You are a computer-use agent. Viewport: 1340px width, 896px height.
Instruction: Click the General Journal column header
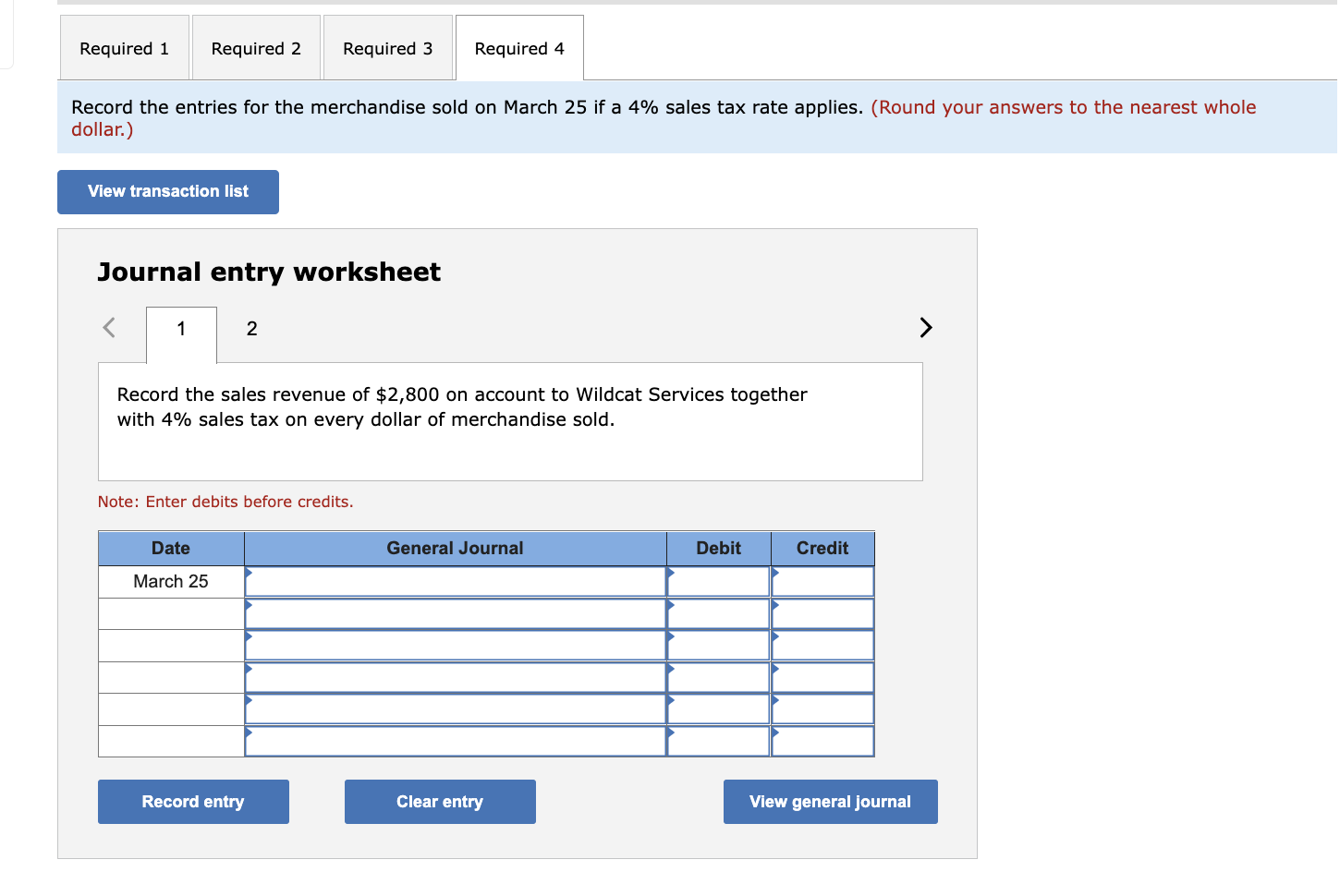(x=456, y=549)
